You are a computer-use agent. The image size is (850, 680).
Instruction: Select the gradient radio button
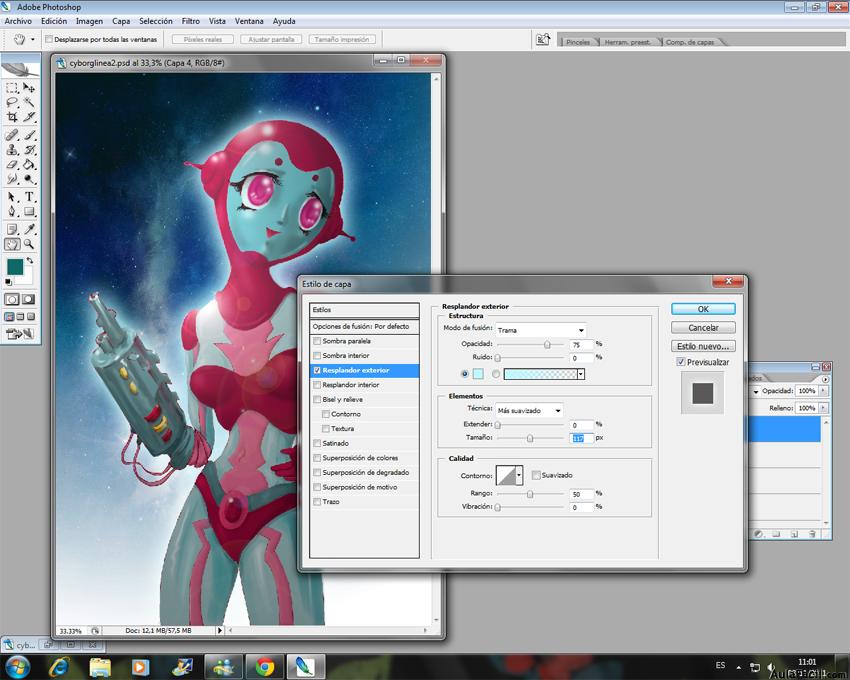click(496, 374)
